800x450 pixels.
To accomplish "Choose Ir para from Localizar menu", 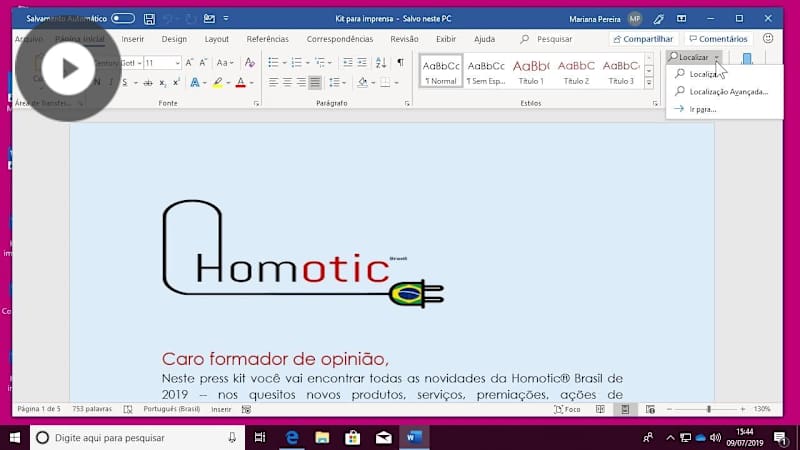I will click(724, 109).
